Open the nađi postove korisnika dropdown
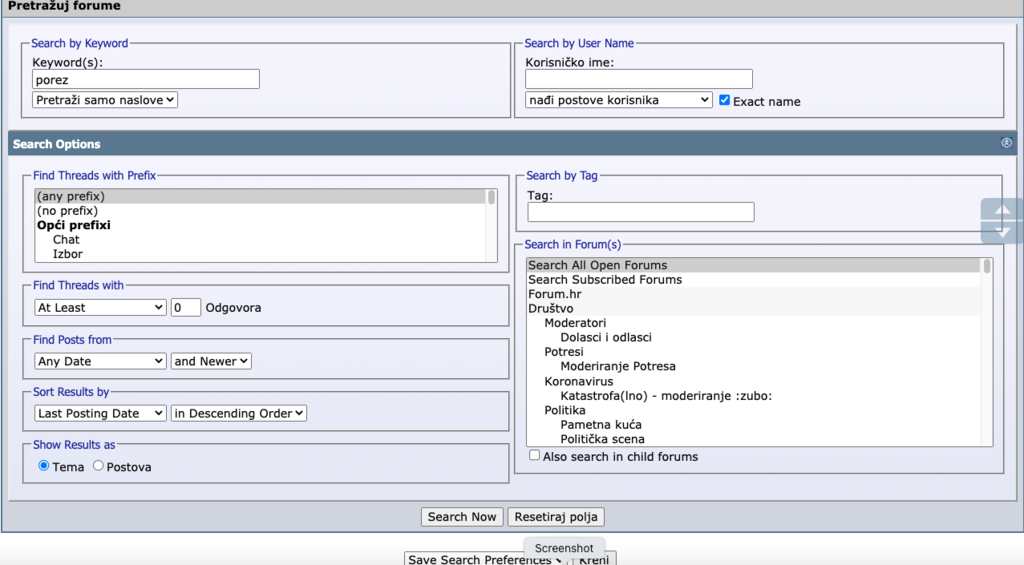 pos(618,100)
